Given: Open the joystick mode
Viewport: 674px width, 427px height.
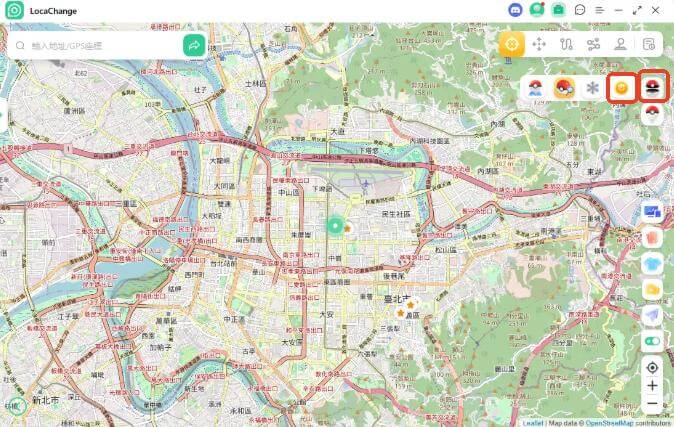Looking at the screenshot, I should pyautogui.click(x=620, y=44).
